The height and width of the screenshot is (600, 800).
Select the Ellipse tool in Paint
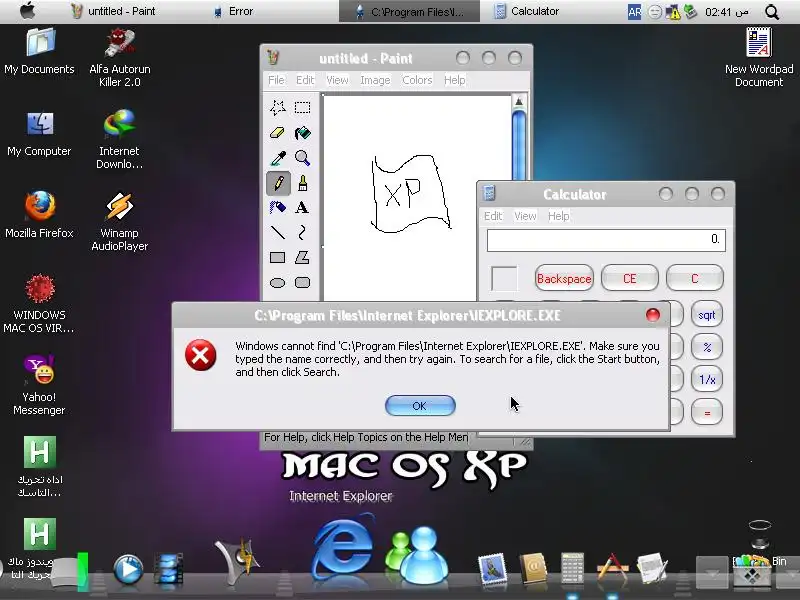click(278, 283)
